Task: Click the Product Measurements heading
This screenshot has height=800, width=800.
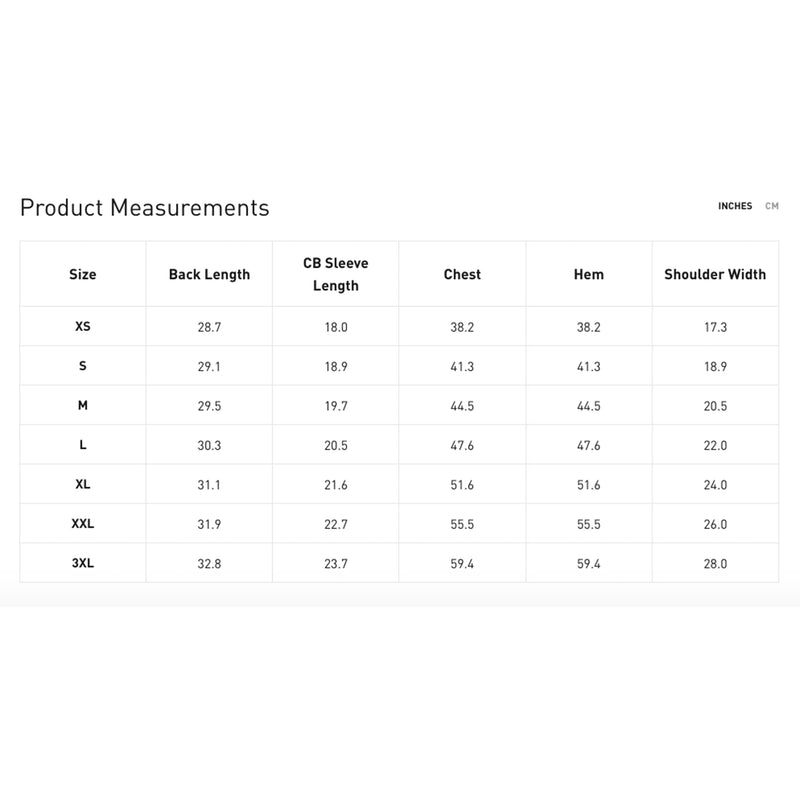Action: 144,208
